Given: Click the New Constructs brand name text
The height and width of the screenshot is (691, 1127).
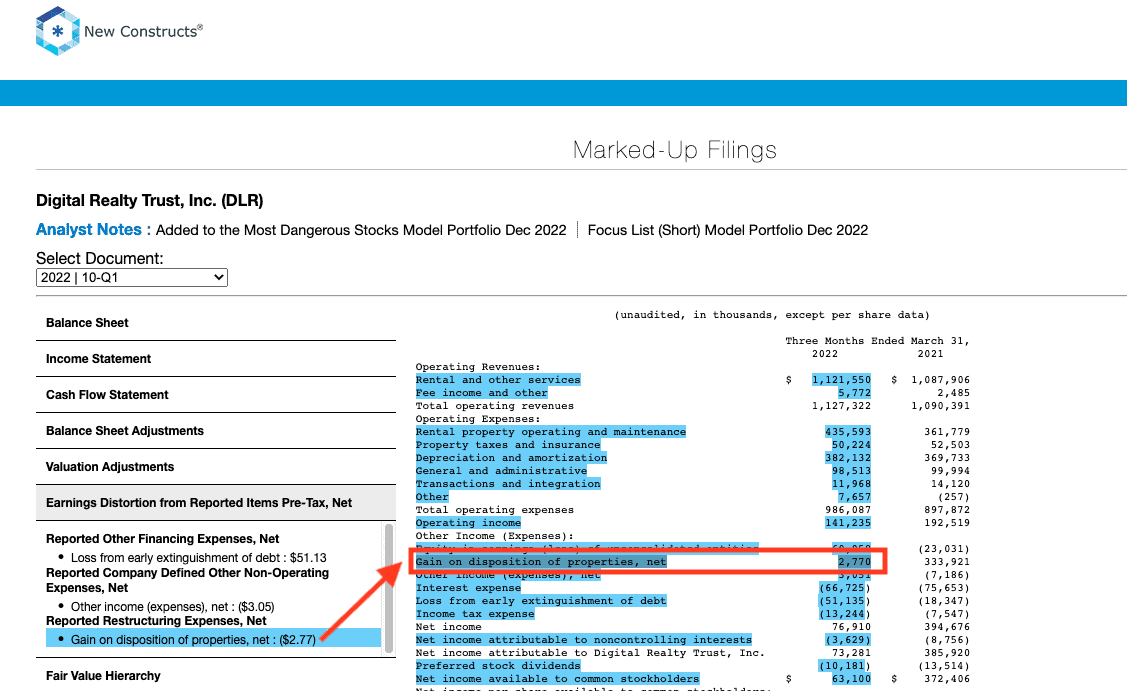Looking at the screenshot, I should click(143, 31).
